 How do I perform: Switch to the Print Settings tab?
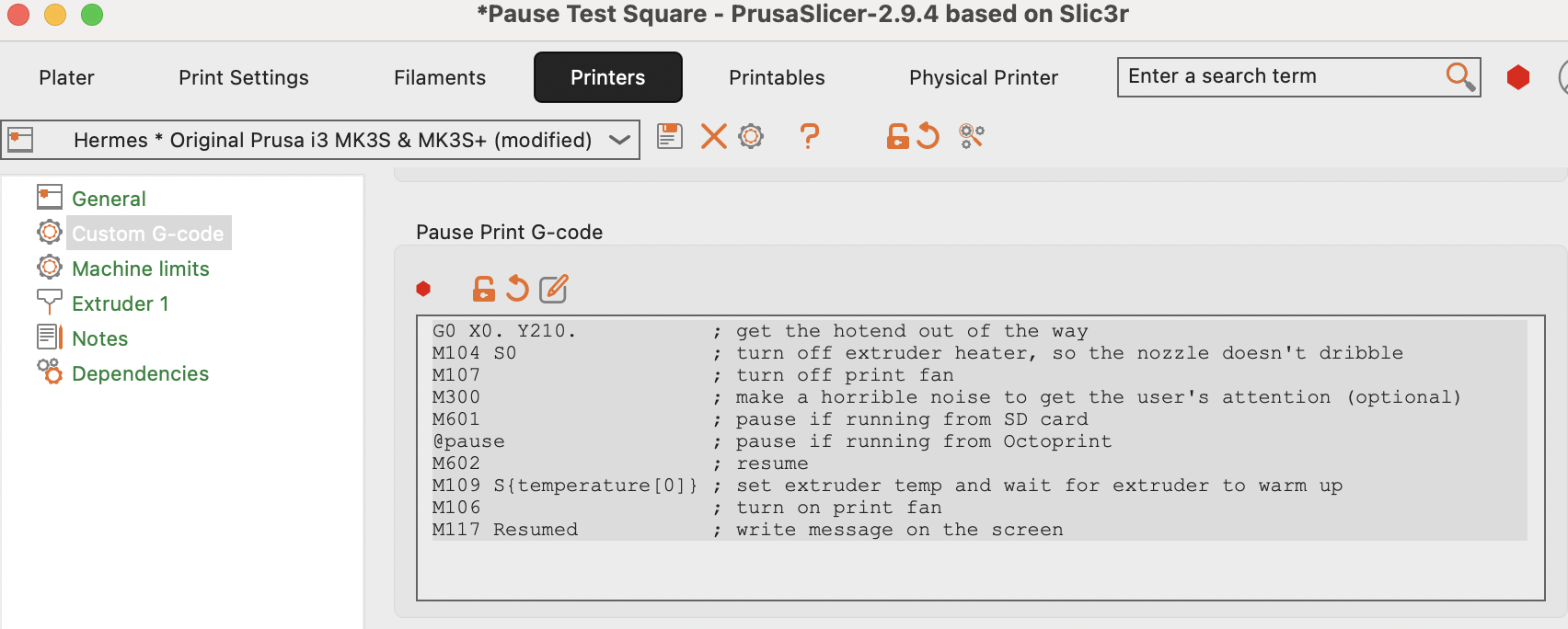(244, 77)
